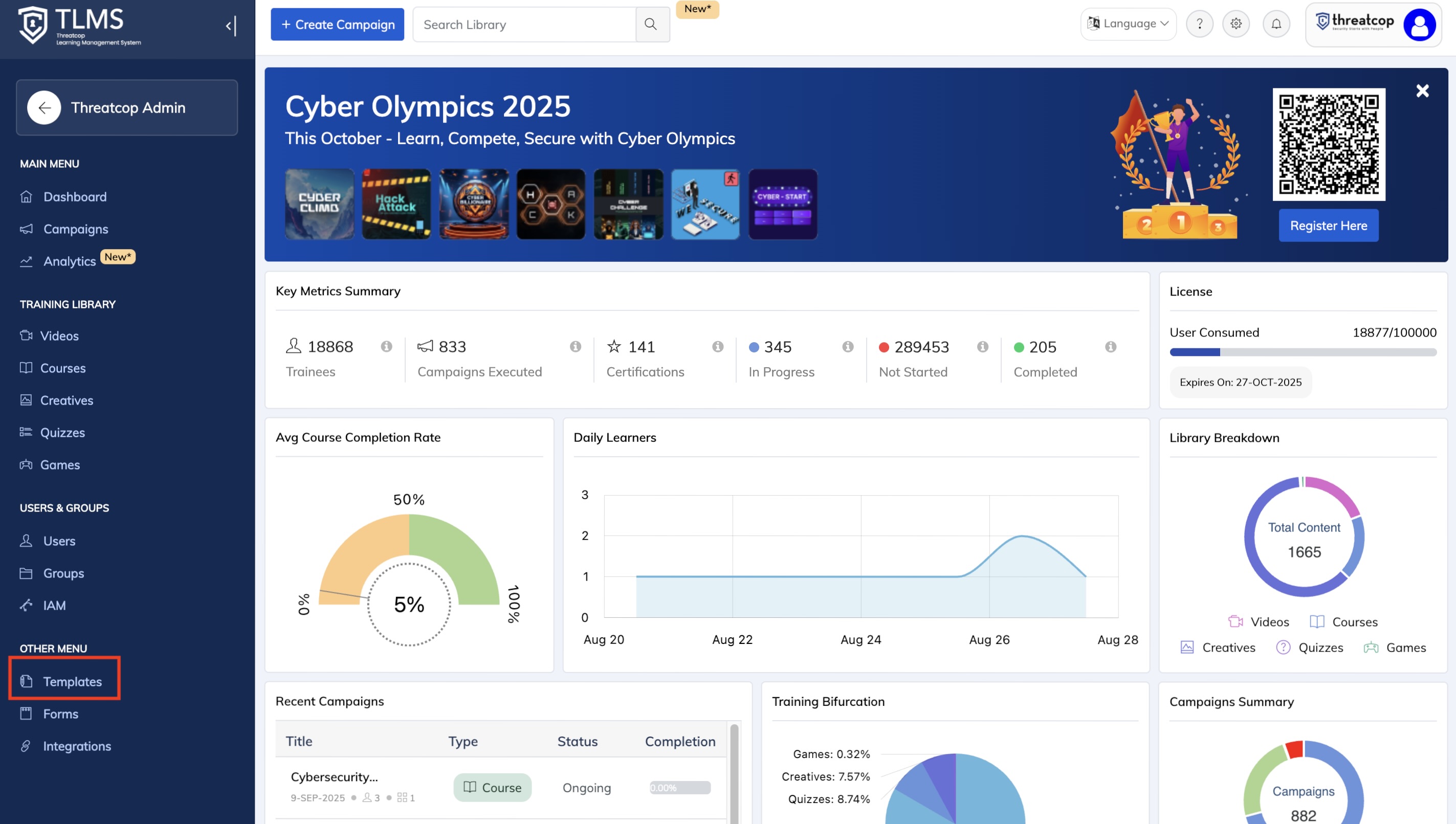Click the Register Here button
The width and height of the screenshot is (1456, 824).
coord(1328,225)
